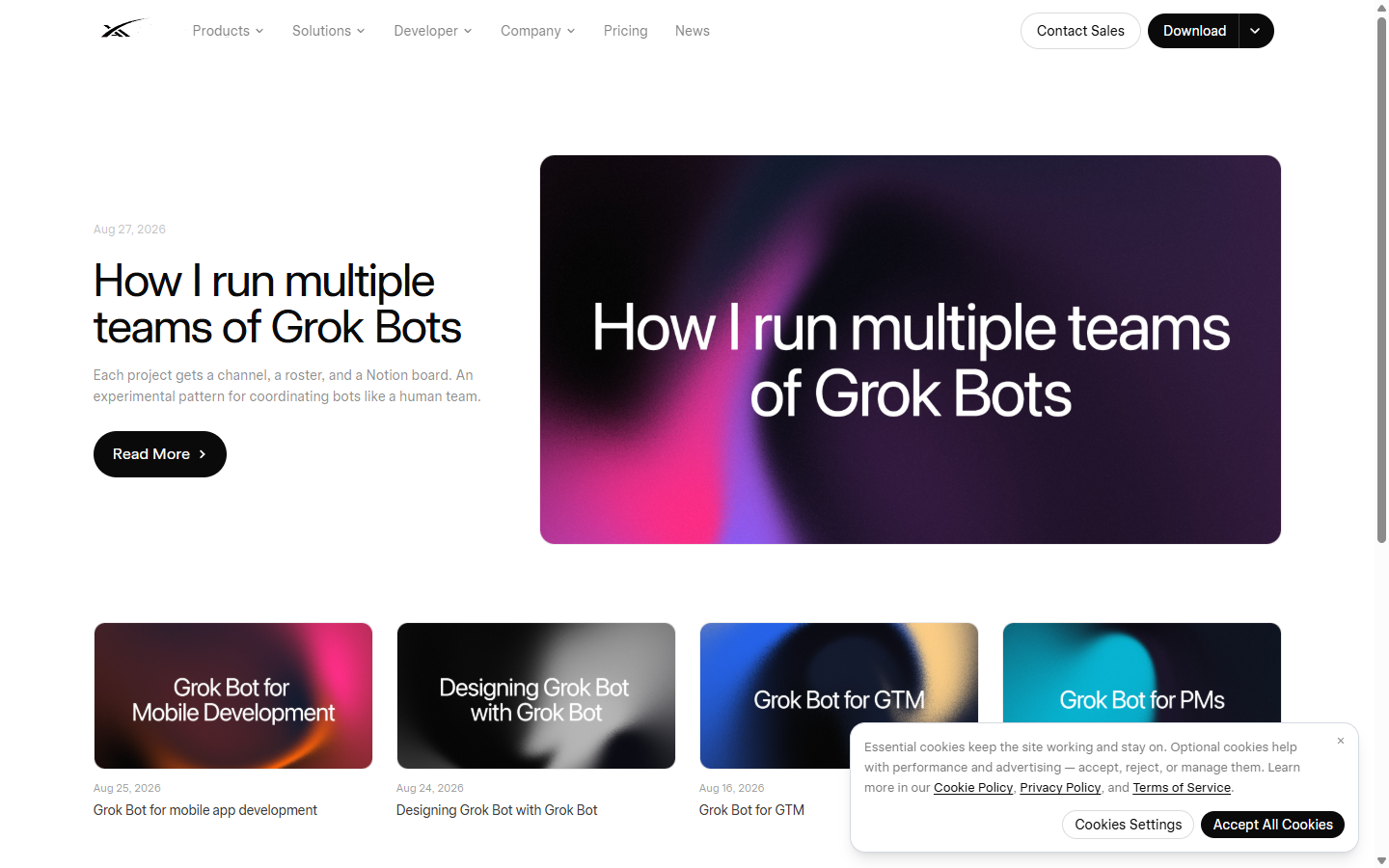Expand the Company menu
The height and width of the screenshot is (868, 1389).
click(x=538, y=31)
